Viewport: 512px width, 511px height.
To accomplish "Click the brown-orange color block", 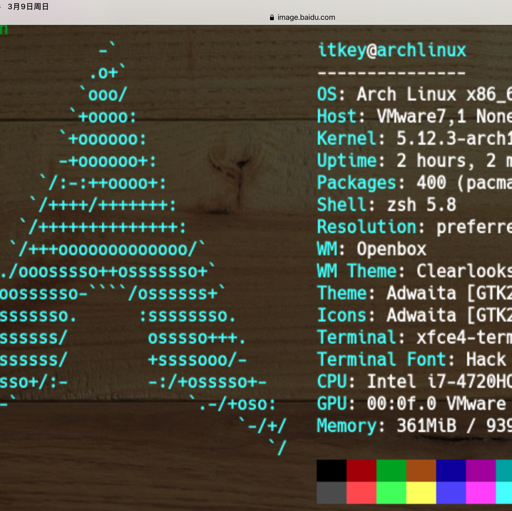I will 421,471.
